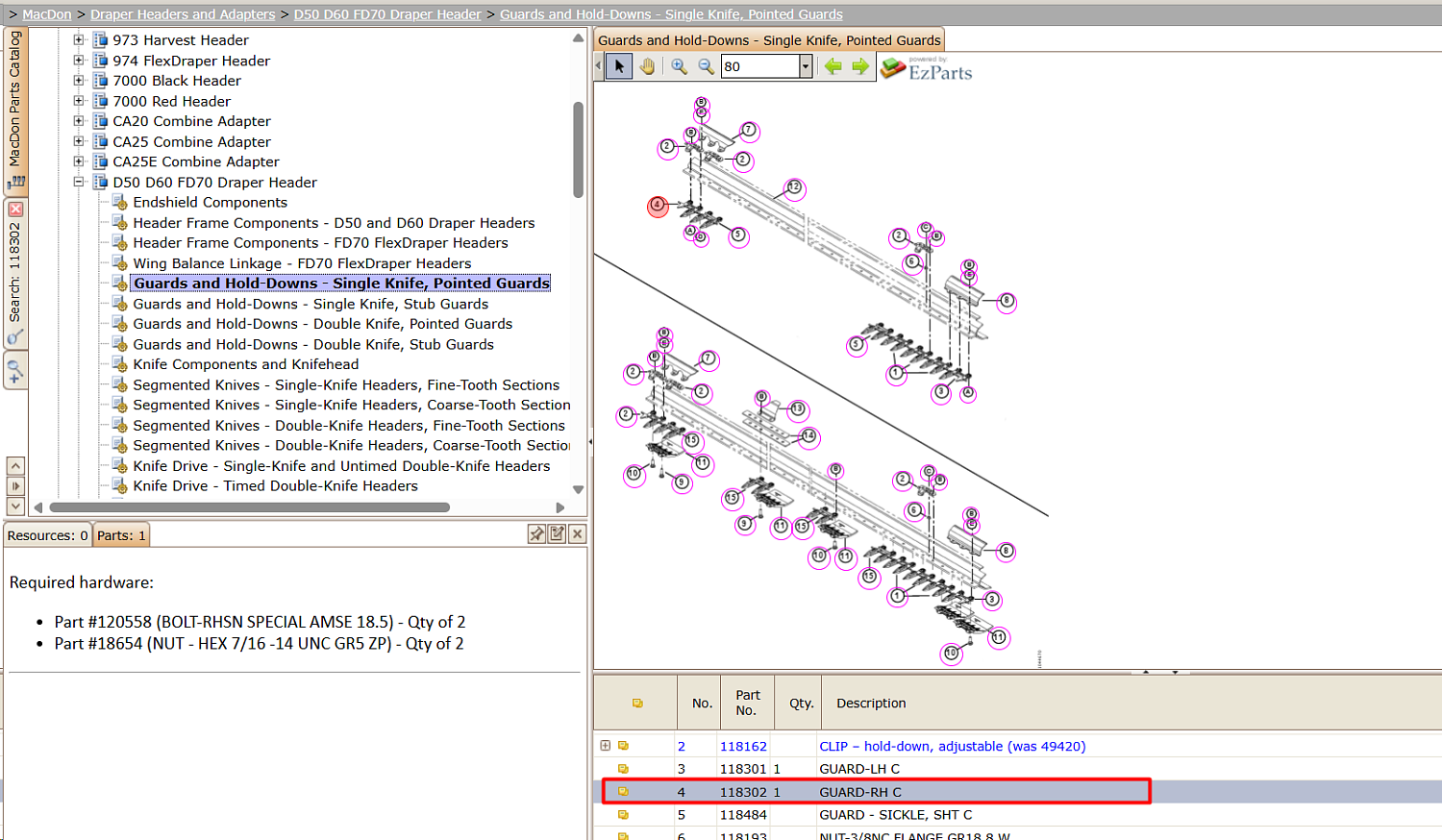The width and height of the screenshot is (1442, 840).
Task: Select the arrow pointer tool
Action: pyautogui.click(x=619, y=66)
